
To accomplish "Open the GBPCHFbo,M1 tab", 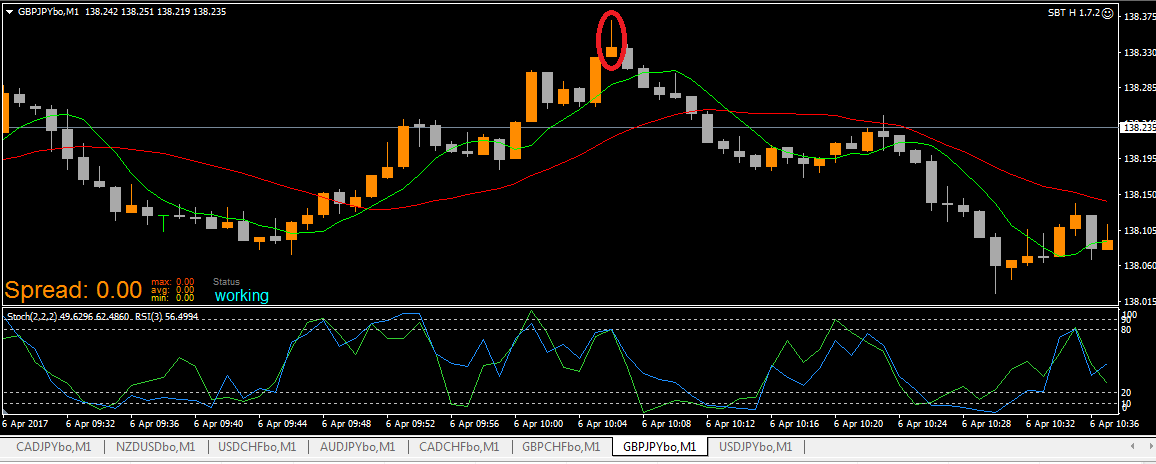I will tap(561, 447).
